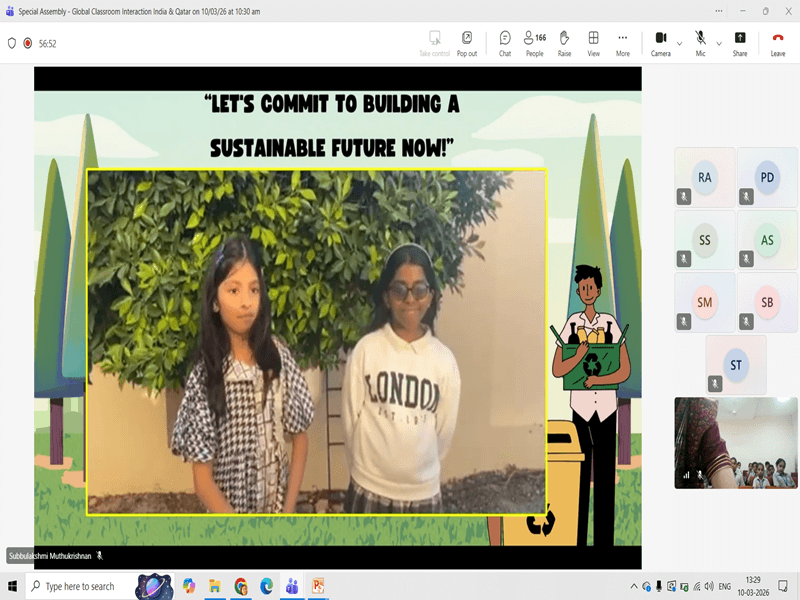Unmute the Mic
This screenshot has width=800, height=600.
click(700, 43)
